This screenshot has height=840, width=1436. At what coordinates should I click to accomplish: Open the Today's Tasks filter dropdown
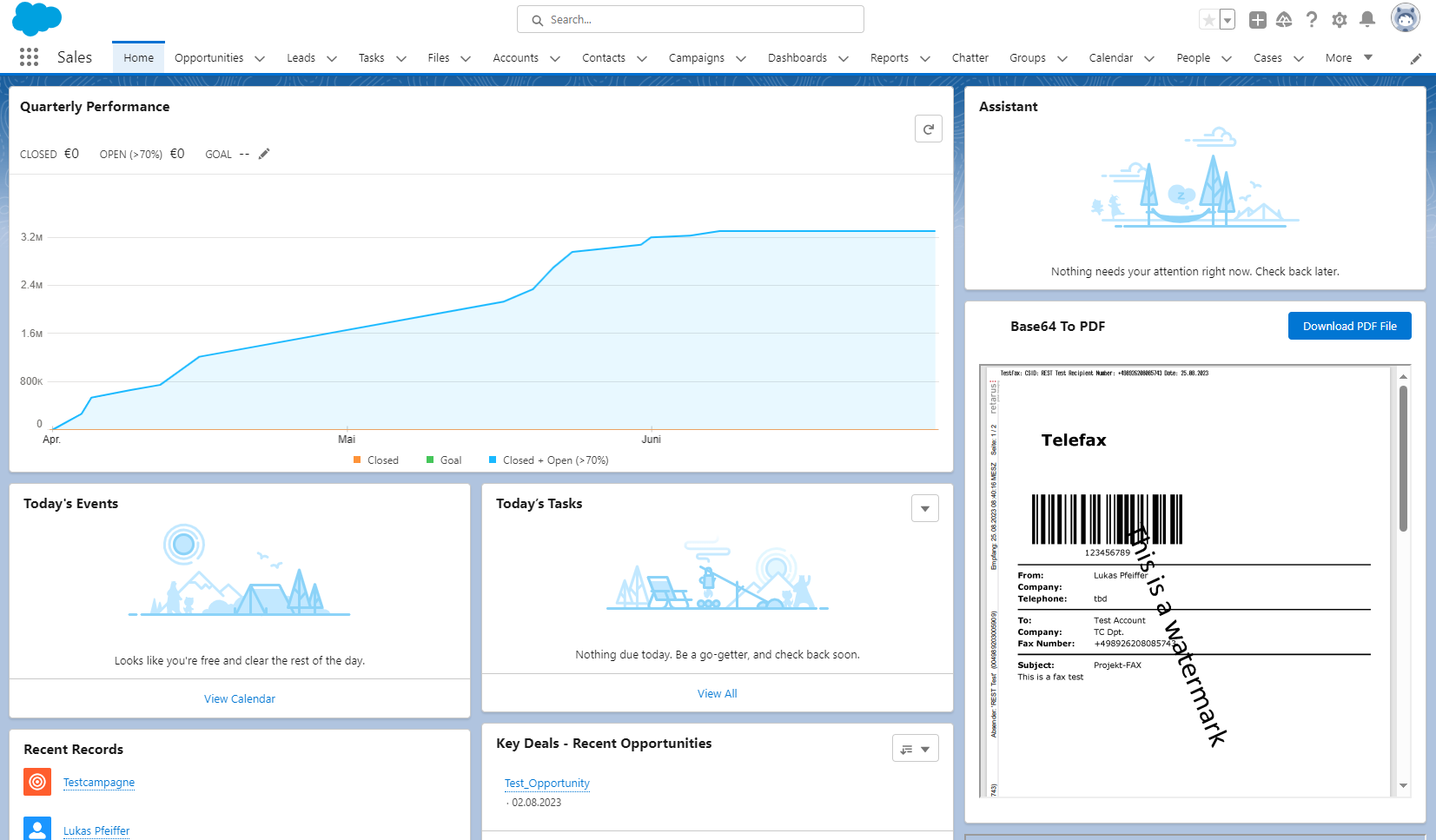[x=924, y=508]
